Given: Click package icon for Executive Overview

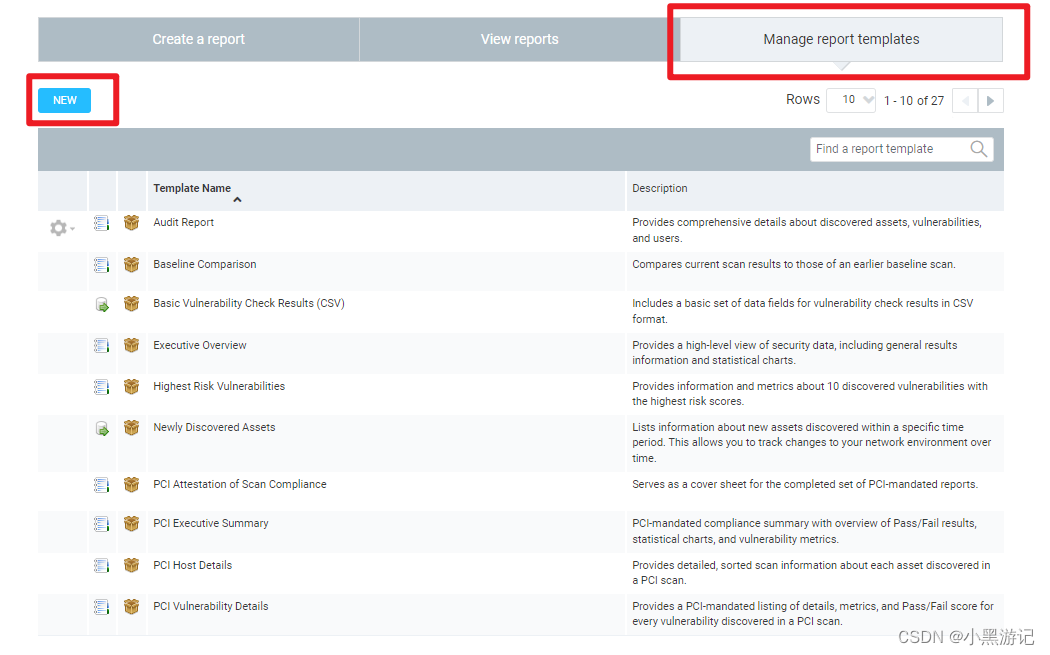Looking at the screenshot, I should click(131, 345).
